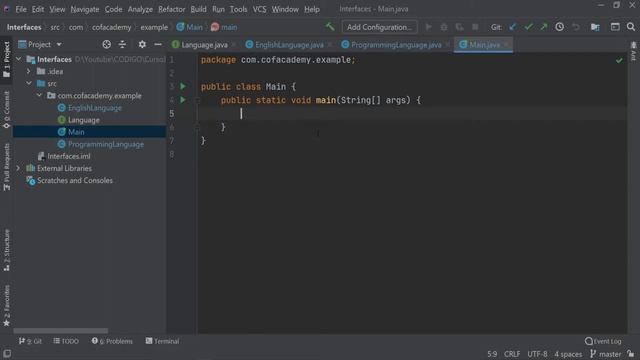This screenshot has height=360, width=640.
Task: Click the Git rollback undo icon
Action: tap(576, 27)
